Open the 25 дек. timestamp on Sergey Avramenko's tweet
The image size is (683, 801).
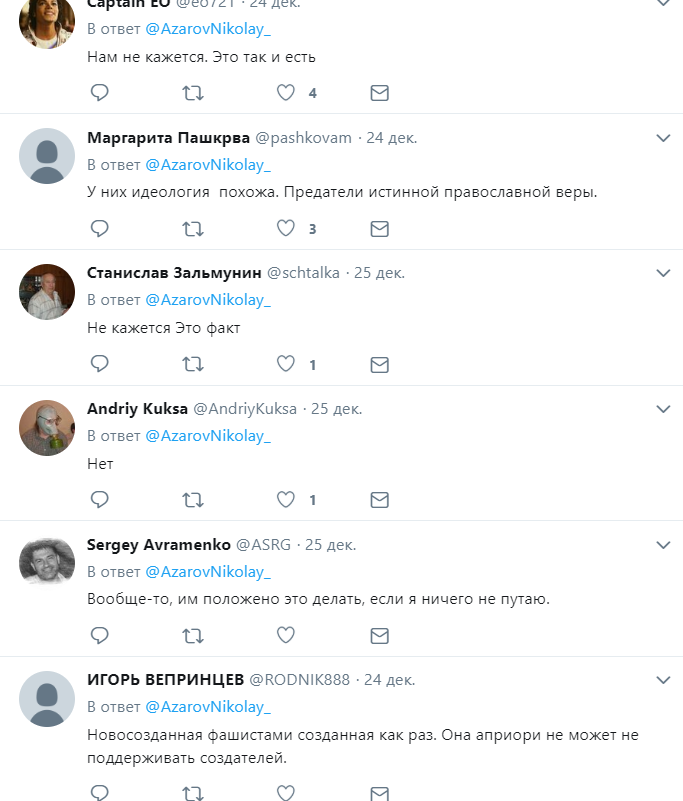331,545
